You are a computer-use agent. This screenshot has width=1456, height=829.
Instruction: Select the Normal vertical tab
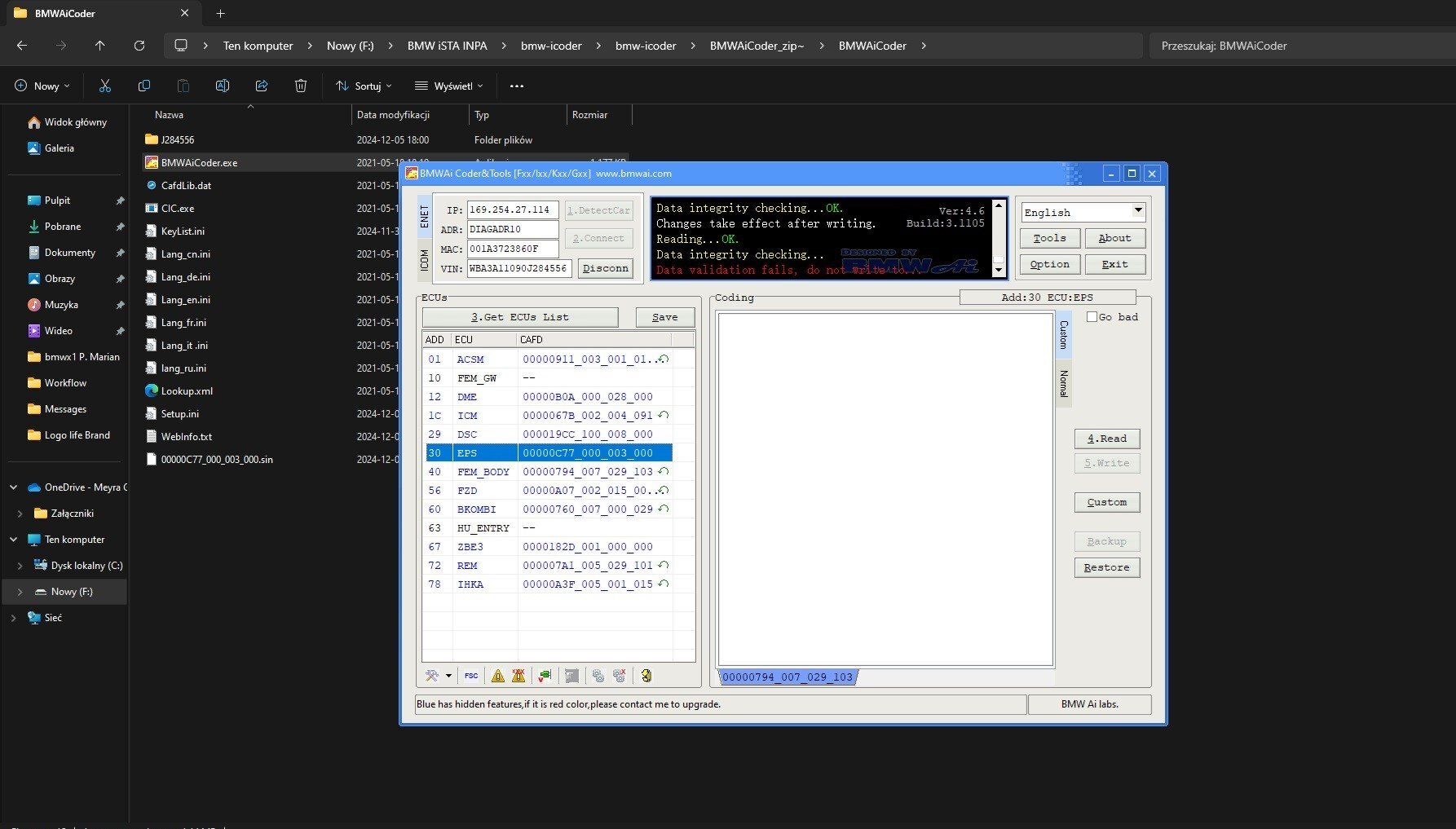[1064, 383]
